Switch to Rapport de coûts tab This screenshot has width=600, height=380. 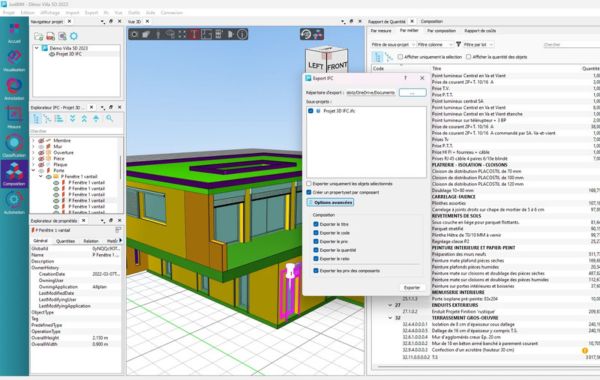click(x=480, y=31)
